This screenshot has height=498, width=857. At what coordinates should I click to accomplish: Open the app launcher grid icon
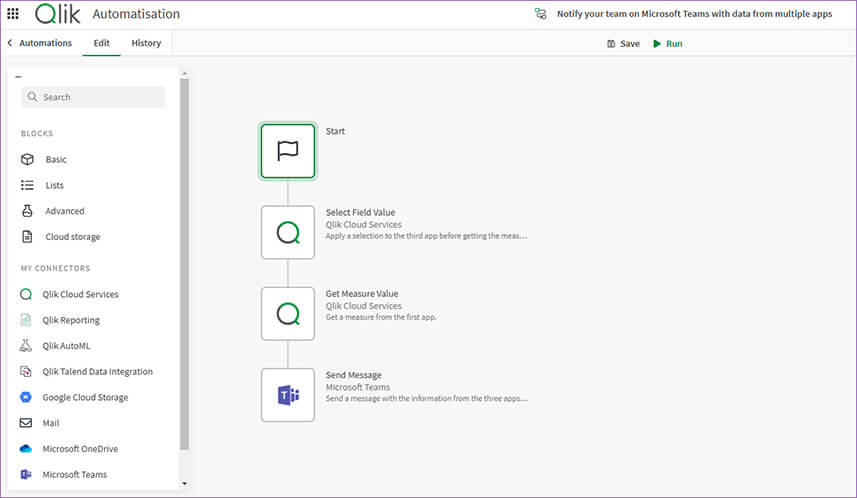[x=13, y=14]
